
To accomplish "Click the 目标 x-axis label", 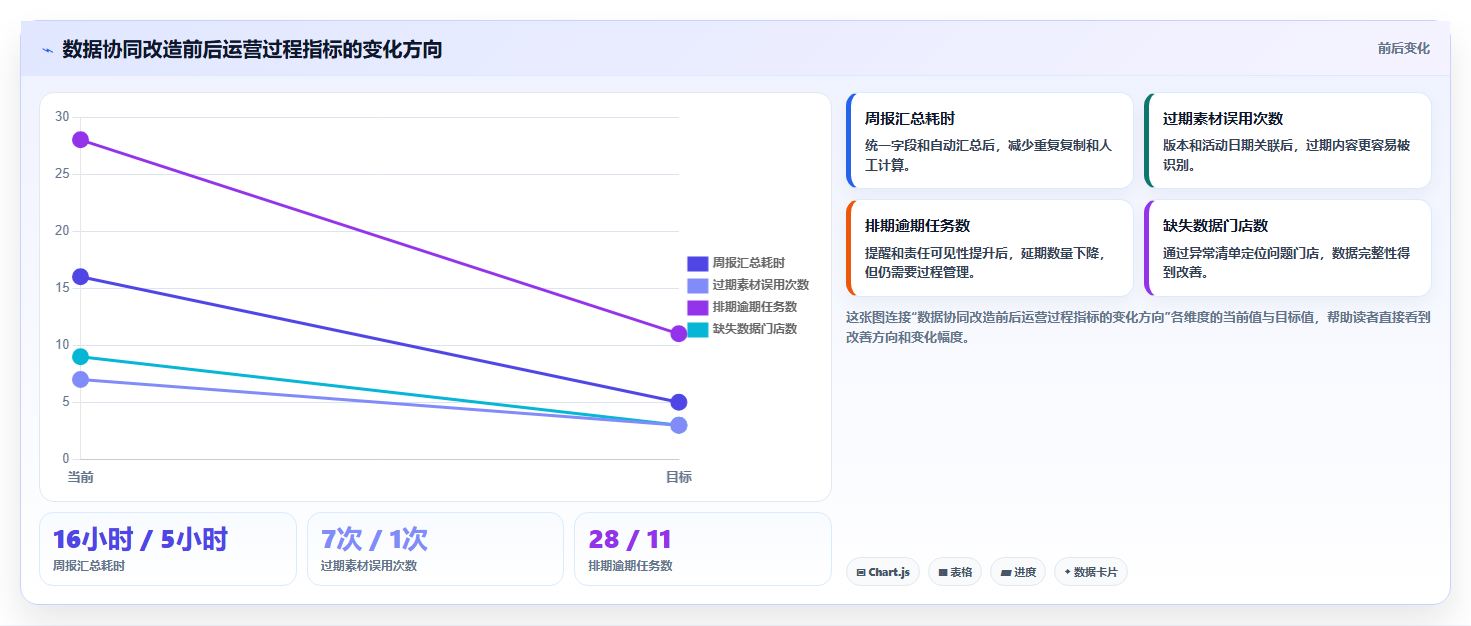I will tap(679, 477).
